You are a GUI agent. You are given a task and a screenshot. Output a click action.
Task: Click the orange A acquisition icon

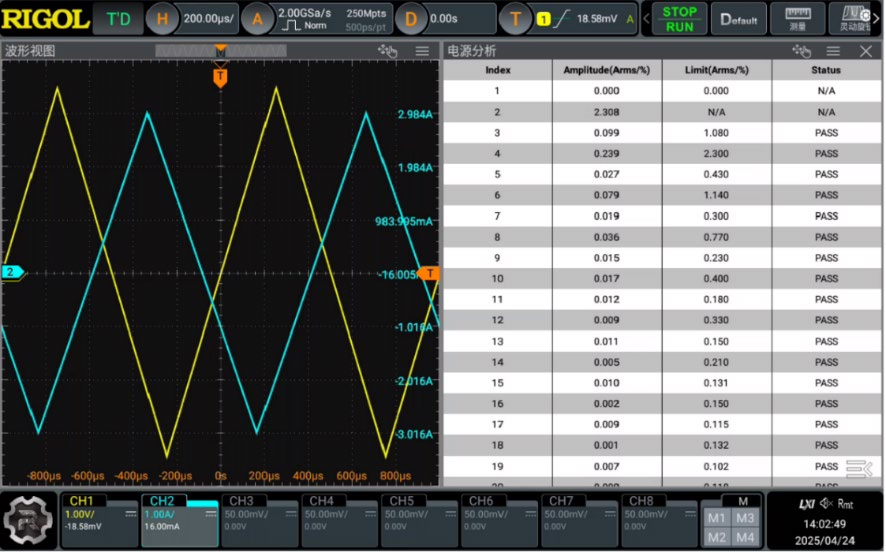(x=257, y=19)
